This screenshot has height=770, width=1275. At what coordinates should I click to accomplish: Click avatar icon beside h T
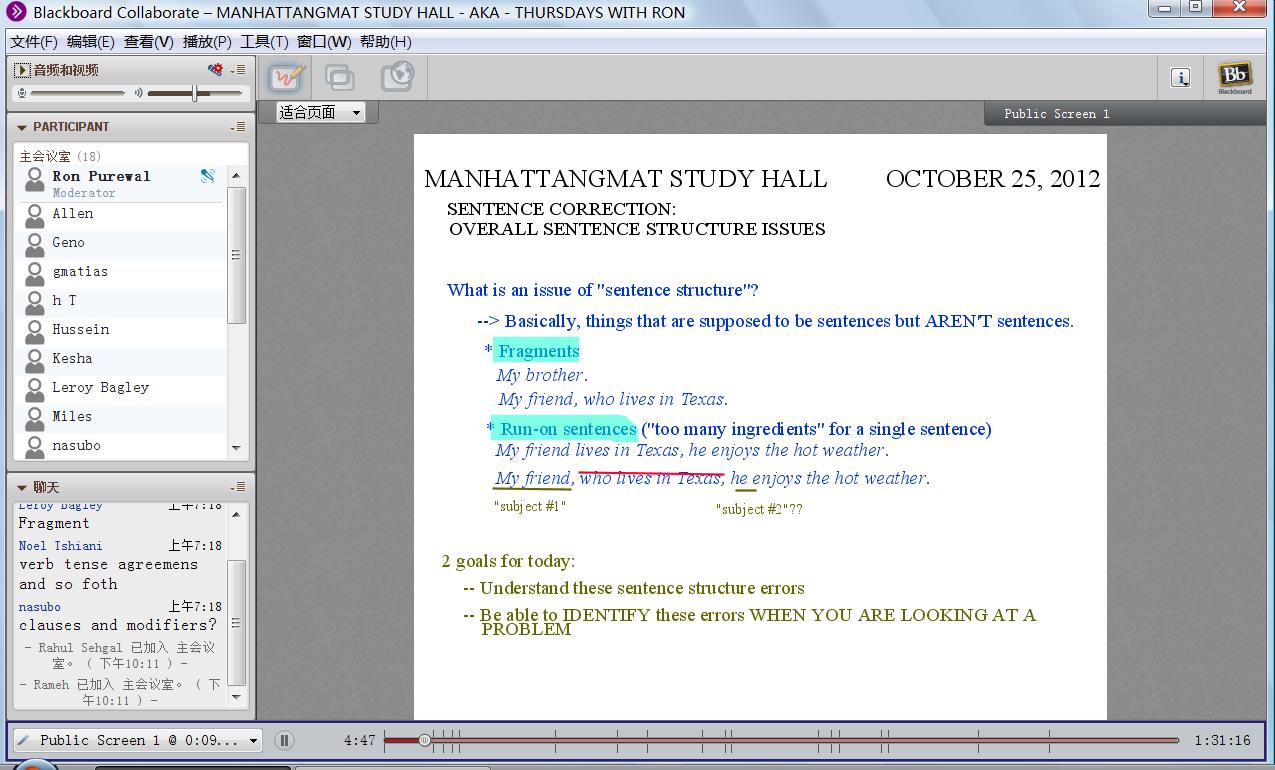34,302
